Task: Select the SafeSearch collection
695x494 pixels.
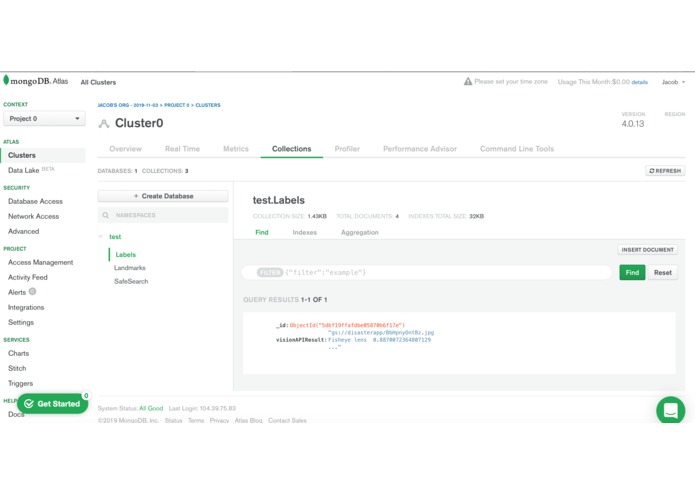Action: tap(131, 281)
